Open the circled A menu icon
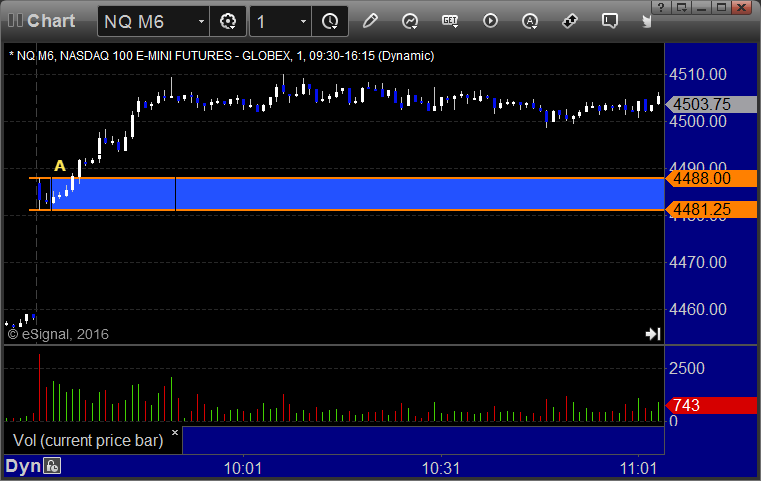Screen dimensions: 761x481 529,21
